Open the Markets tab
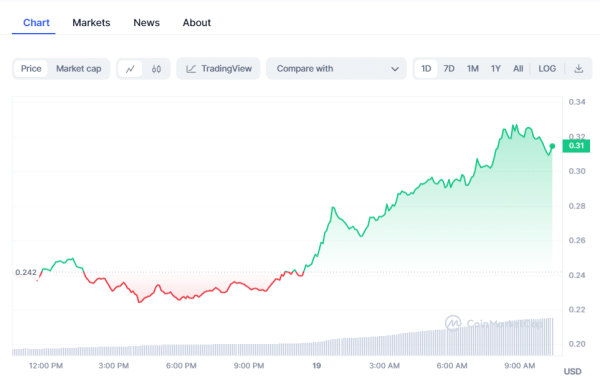Viewport: 600px width, 387px height. coord(91,23)
